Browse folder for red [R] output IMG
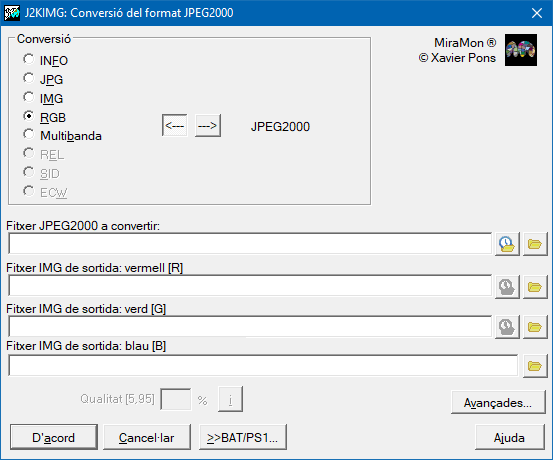 [x=535, y=287]
